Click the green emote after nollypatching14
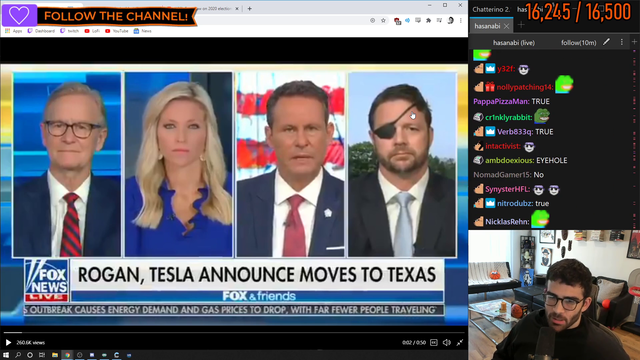Image resolution: width=640 pixels, height=360 pixels. pos(564,84)
